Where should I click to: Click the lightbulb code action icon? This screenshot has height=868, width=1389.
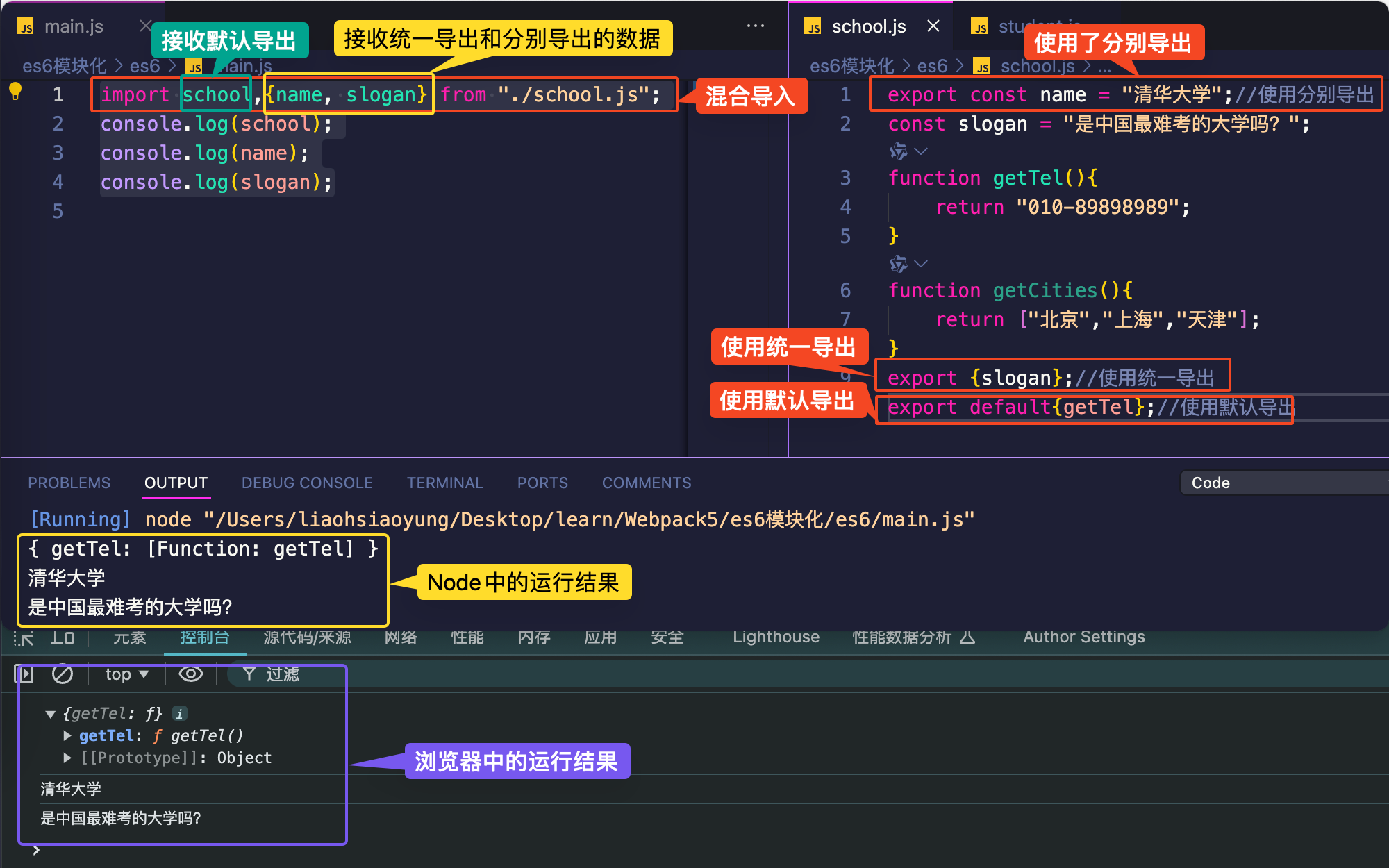coord(15,91)
